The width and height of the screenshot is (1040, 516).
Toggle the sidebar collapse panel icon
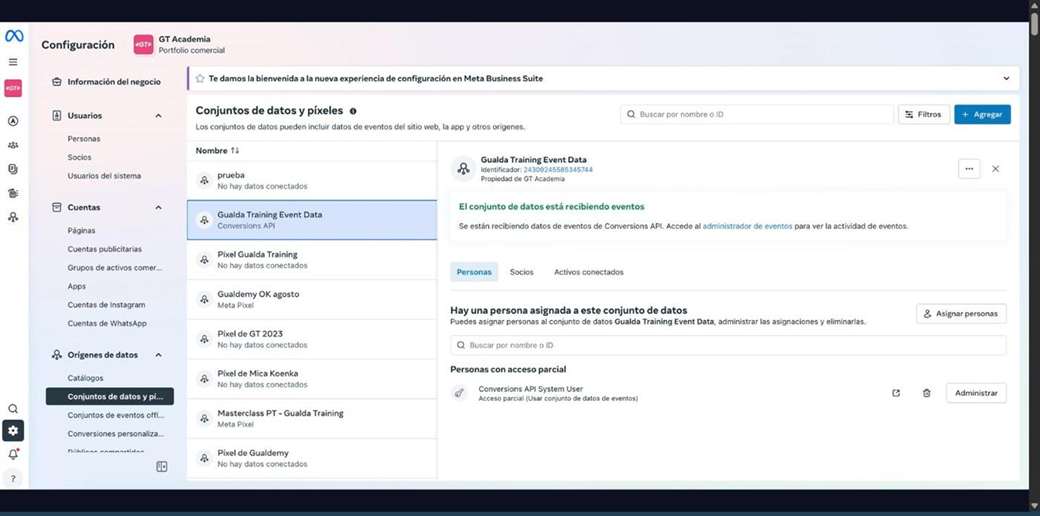click(x=162, y=467)
